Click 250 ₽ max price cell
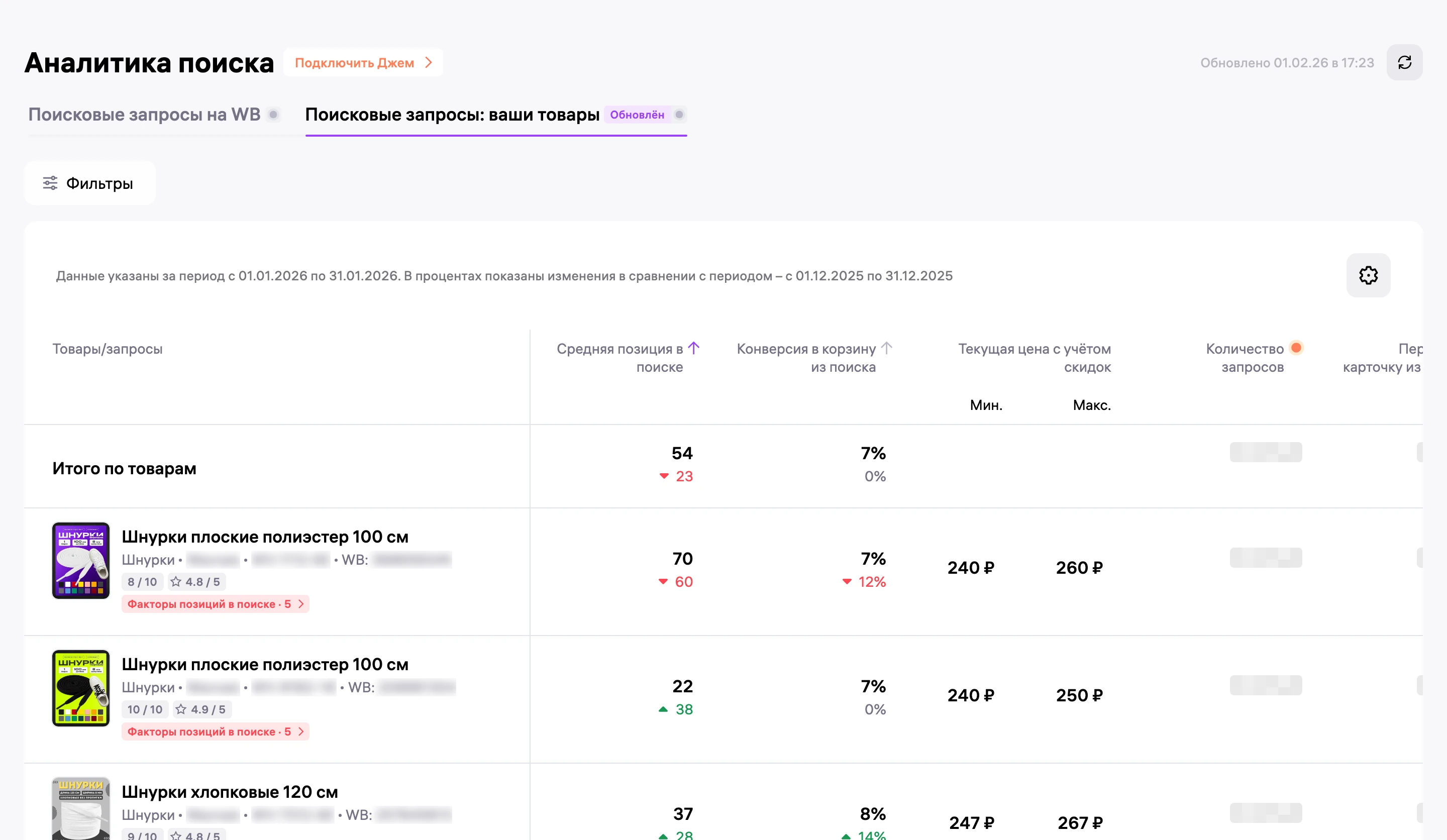The height and width of the screenshot is (840, 1447). pyautogui.click(x=1080, y=695)
